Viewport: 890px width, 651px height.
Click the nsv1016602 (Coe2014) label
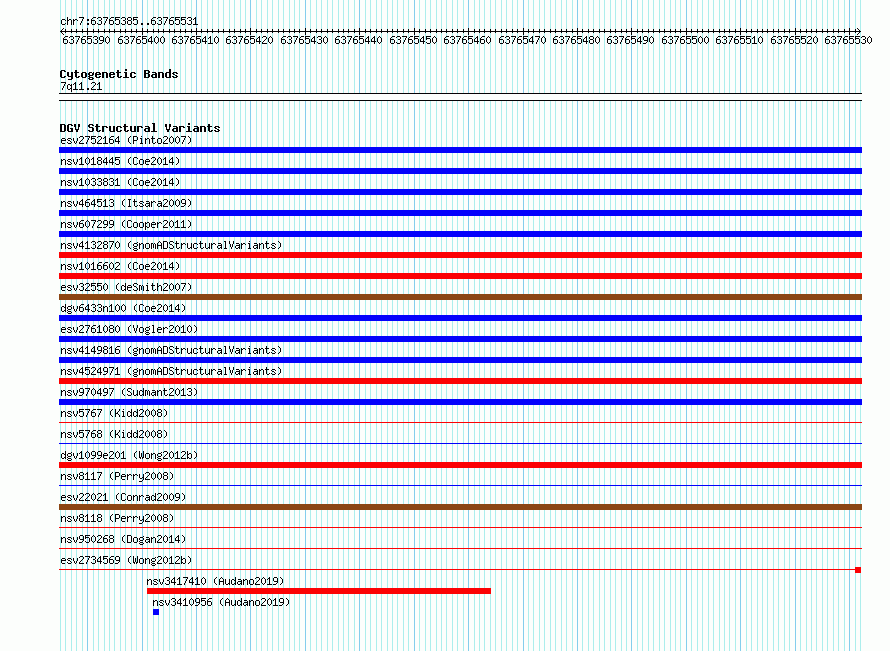click(x=120, y=266)
